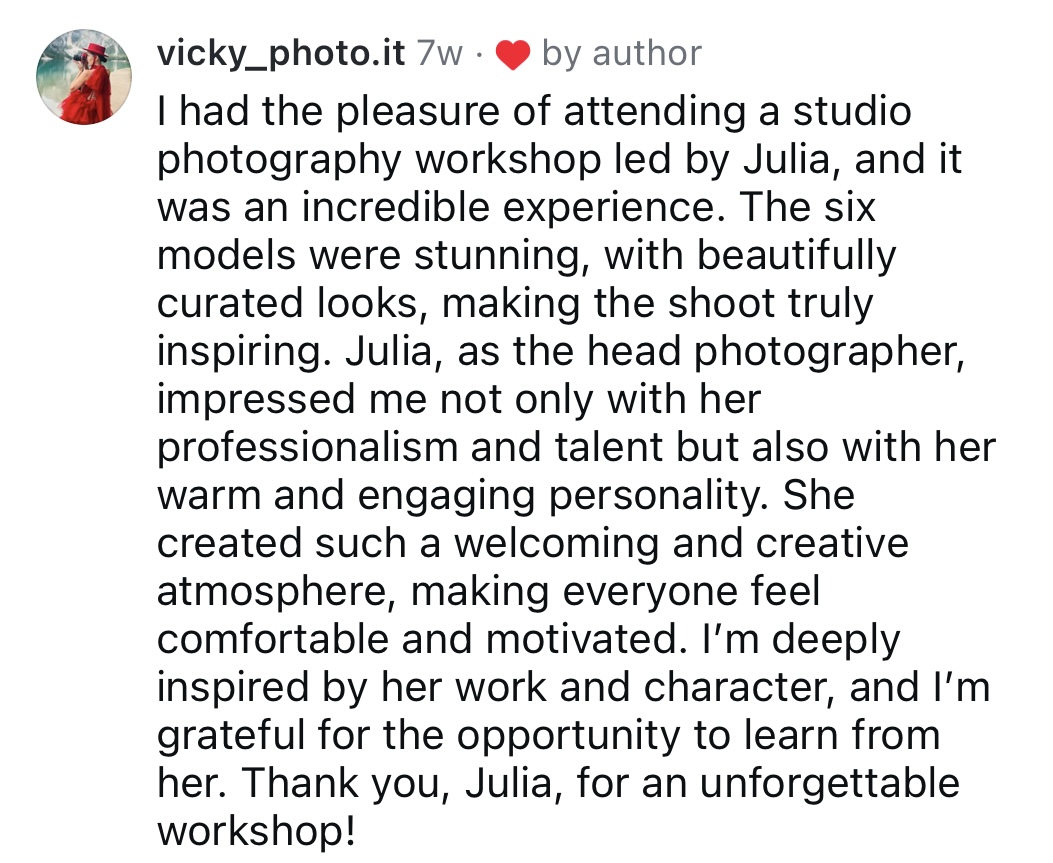The image size is (1053, 863).
Task: Open the vicky_photo.it username link
Action: coord(281,53)
